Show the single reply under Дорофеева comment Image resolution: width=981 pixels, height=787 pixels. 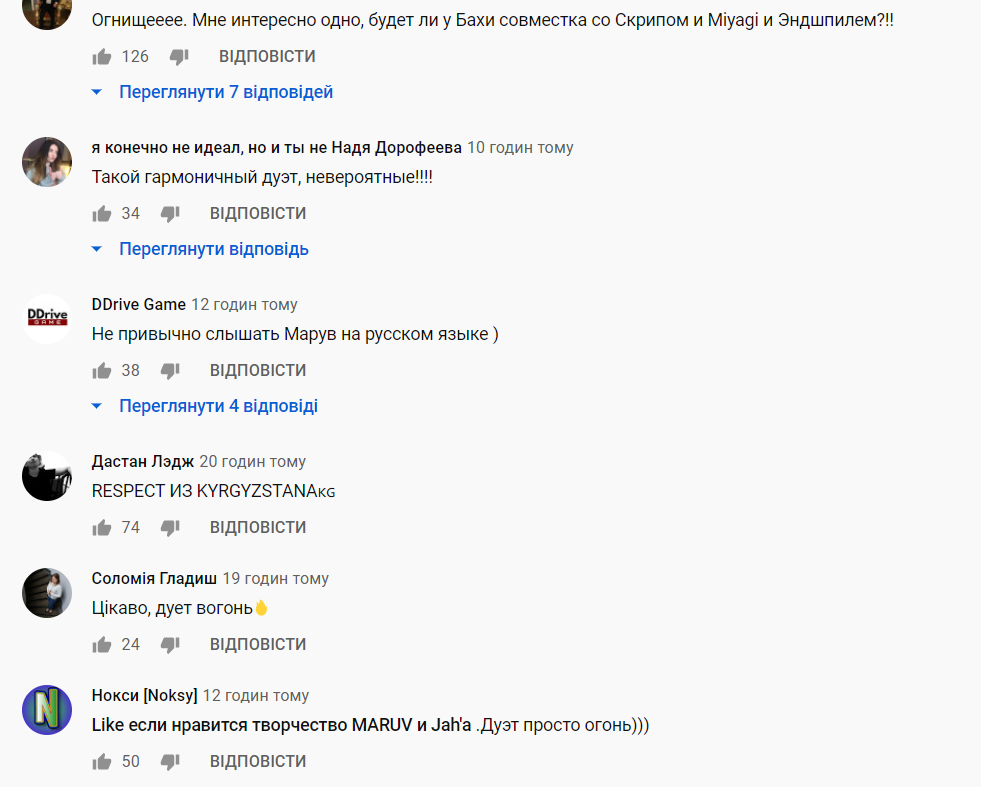click(x=214, y=248)
